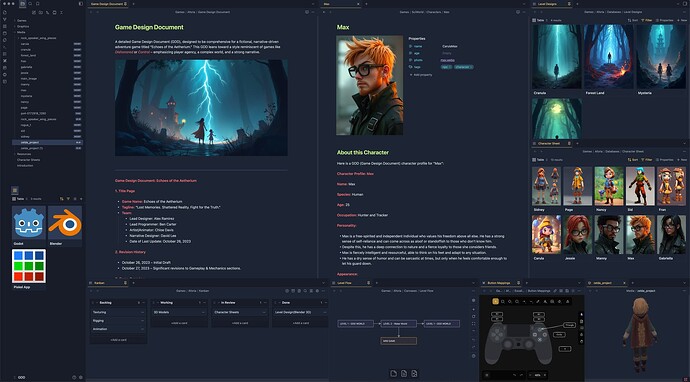This screenshot has height=382, width=690.
Task: Open the search tab icon in sidebar
Action: pyautogui.click(x=30, y=4)
